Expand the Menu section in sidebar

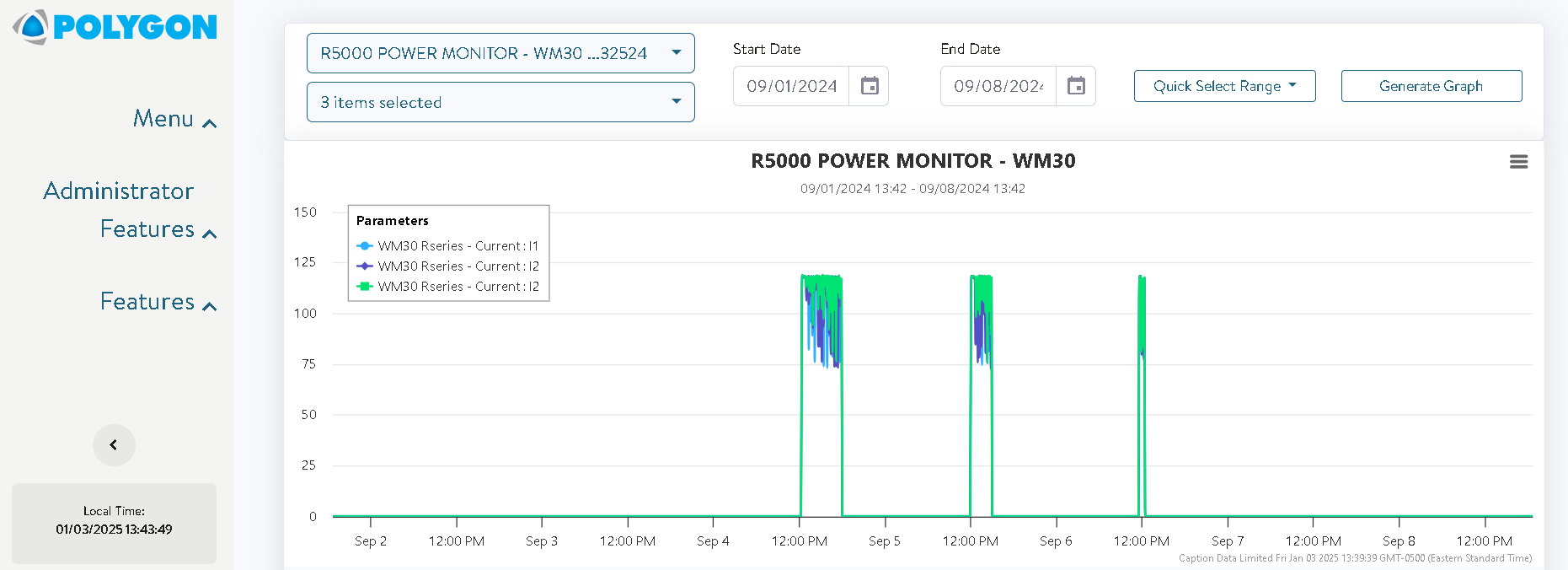[174, 120]
